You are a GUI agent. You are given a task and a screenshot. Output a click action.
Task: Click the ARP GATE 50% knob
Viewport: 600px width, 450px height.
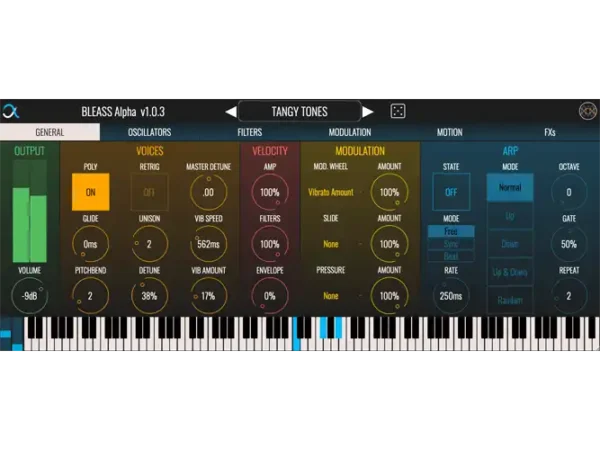point(569,244)
